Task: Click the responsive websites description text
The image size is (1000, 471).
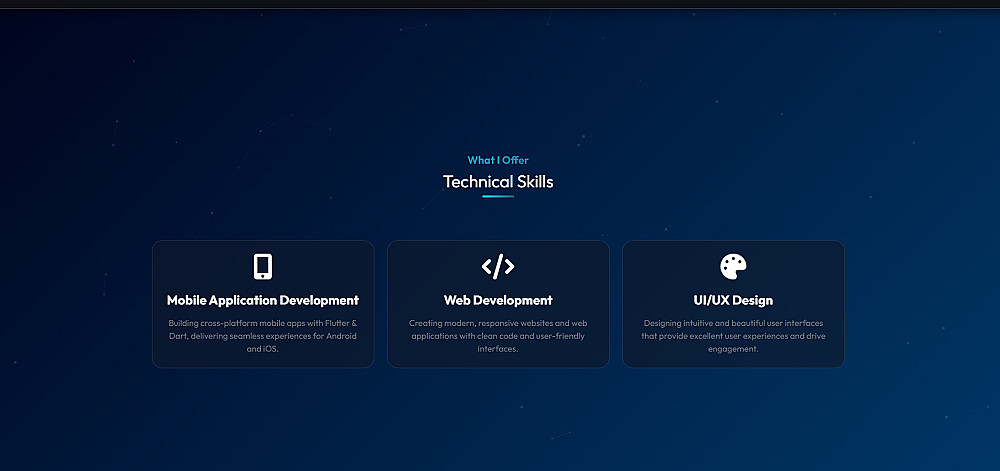Action: (498, 336)
